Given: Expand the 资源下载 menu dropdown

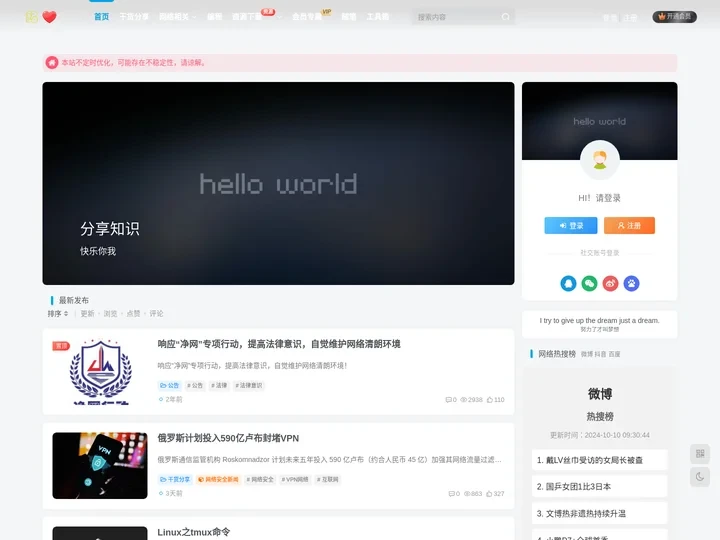Looking at the screenshot, I should [257, 17].
